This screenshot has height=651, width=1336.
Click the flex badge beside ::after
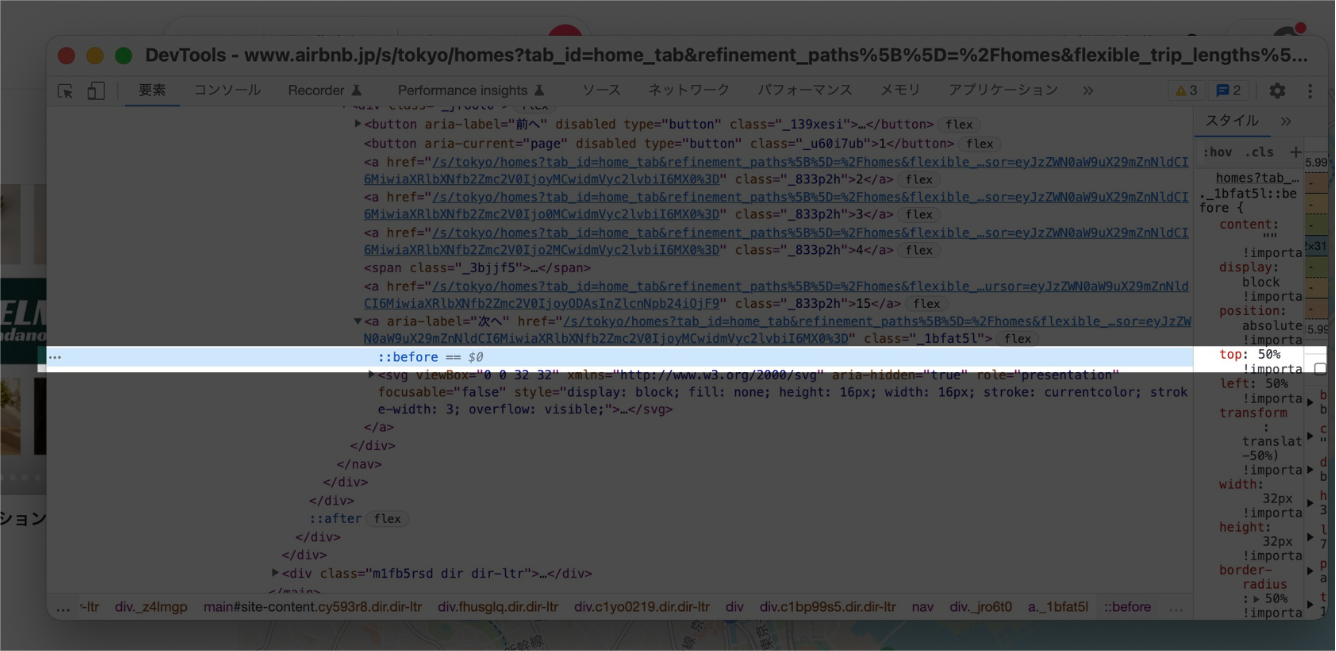tap(387, 519)
